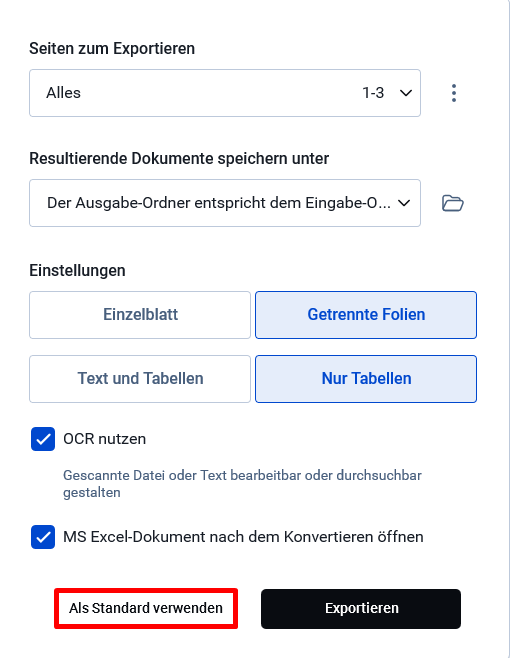The height and width of the screenshot is (658, 510).
Task: Open the Der Ausgabe-Ordner combo box
Action: (x=225, y=203)
